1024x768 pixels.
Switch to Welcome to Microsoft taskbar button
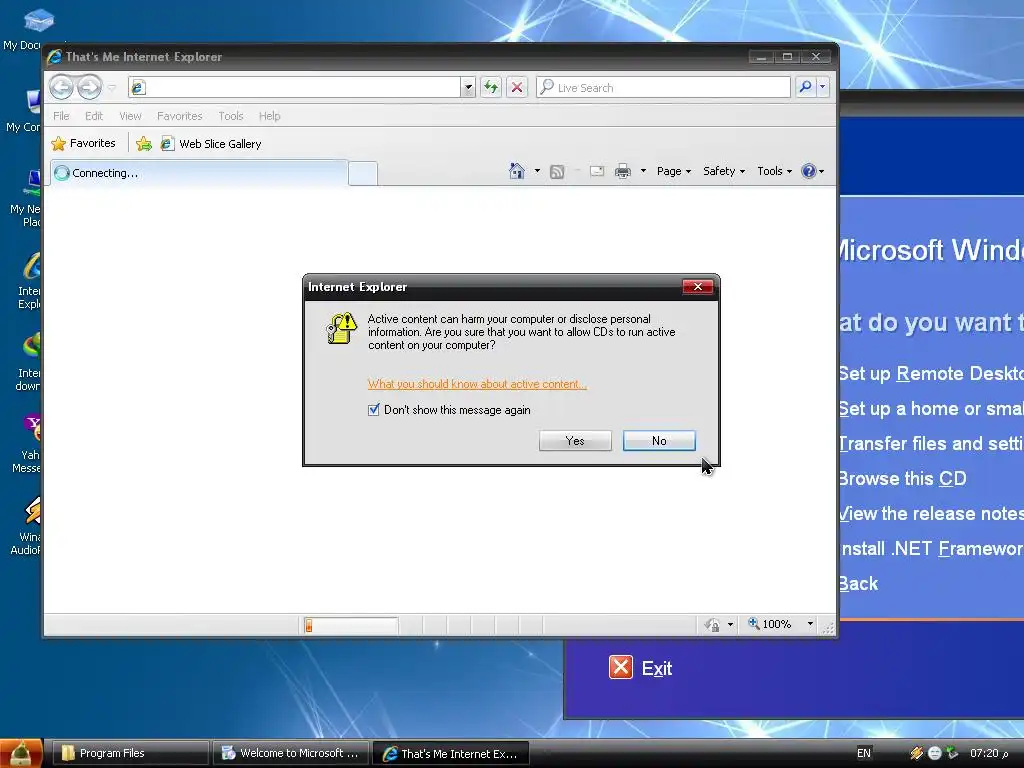pyautogui.click(x=291, y=753)
